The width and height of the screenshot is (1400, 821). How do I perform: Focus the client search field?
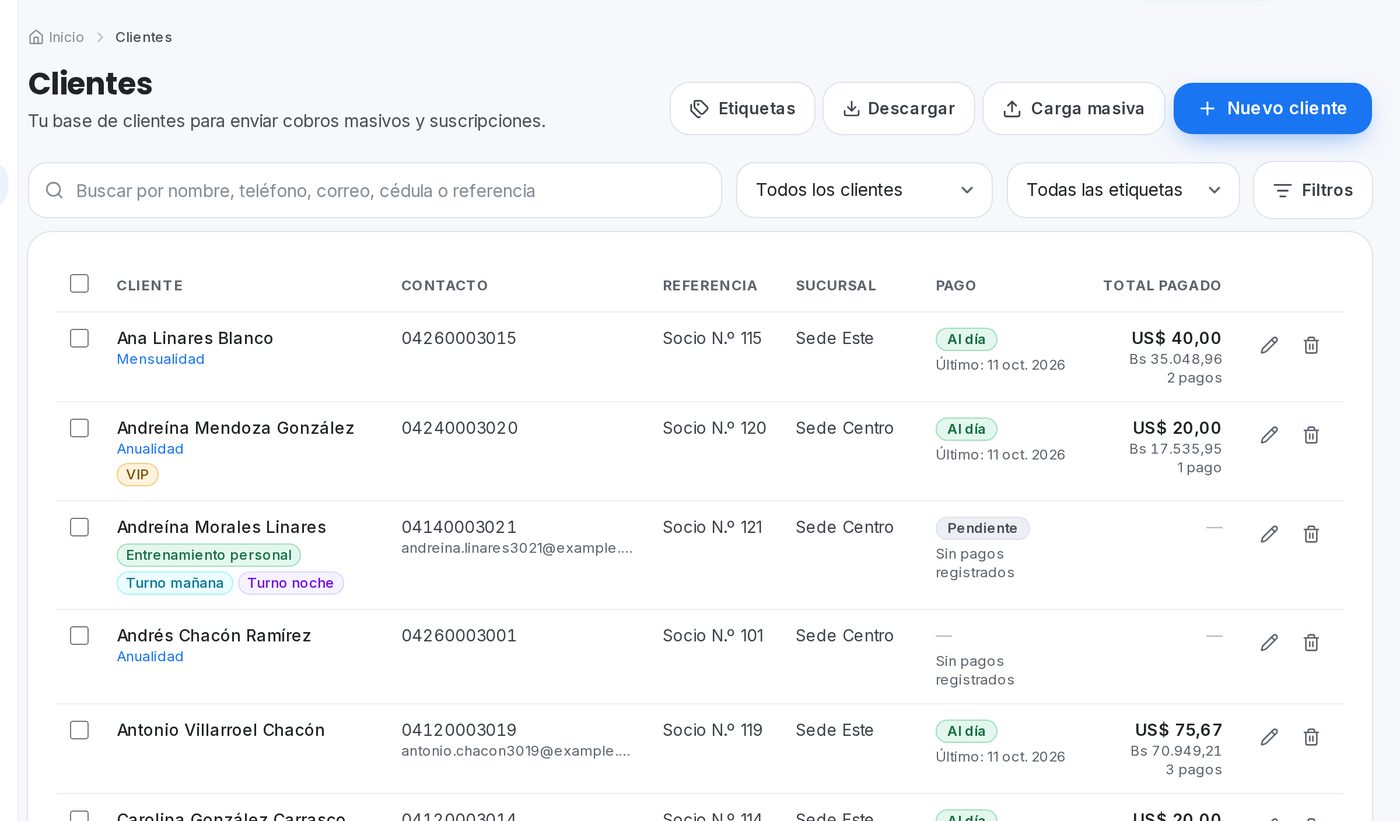point(375,190)
